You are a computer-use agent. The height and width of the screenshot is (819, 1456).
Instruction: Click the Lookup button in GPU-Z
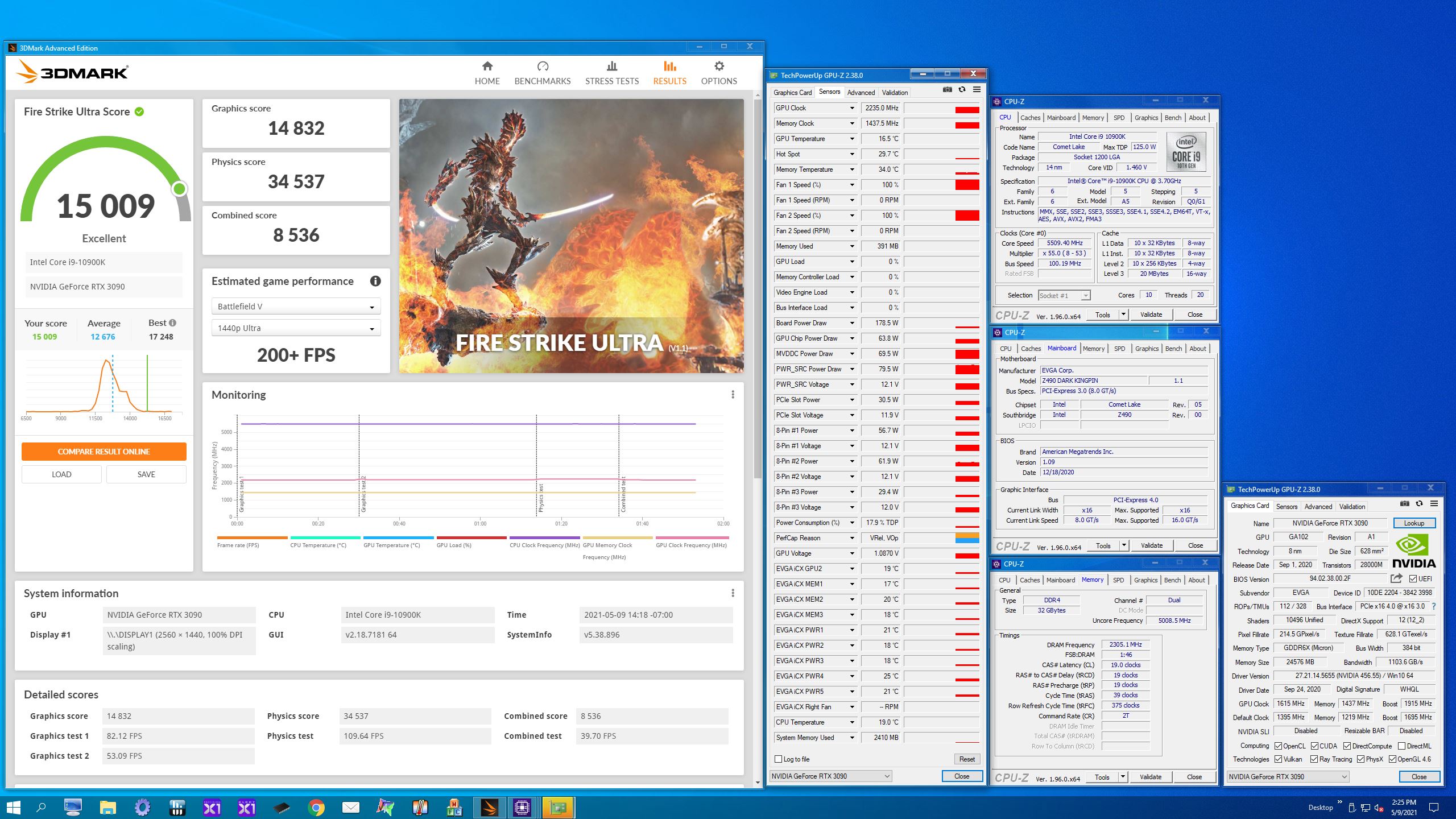coord(1414,523)
